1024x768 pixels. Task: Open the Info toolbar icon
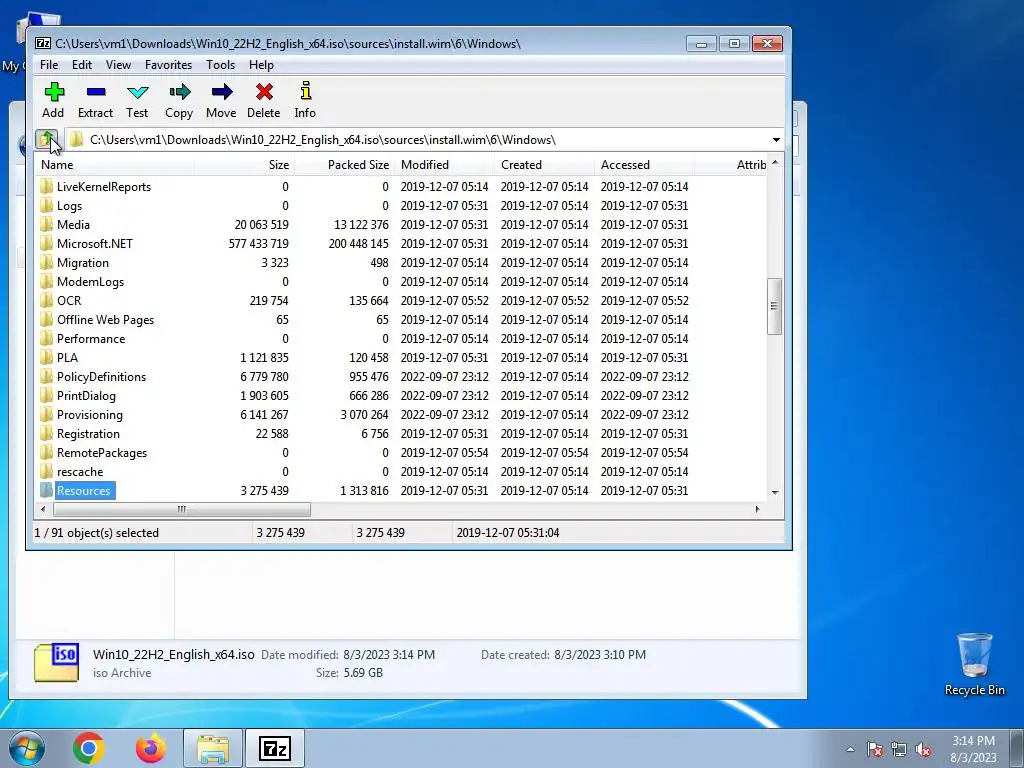pos(305,91)
